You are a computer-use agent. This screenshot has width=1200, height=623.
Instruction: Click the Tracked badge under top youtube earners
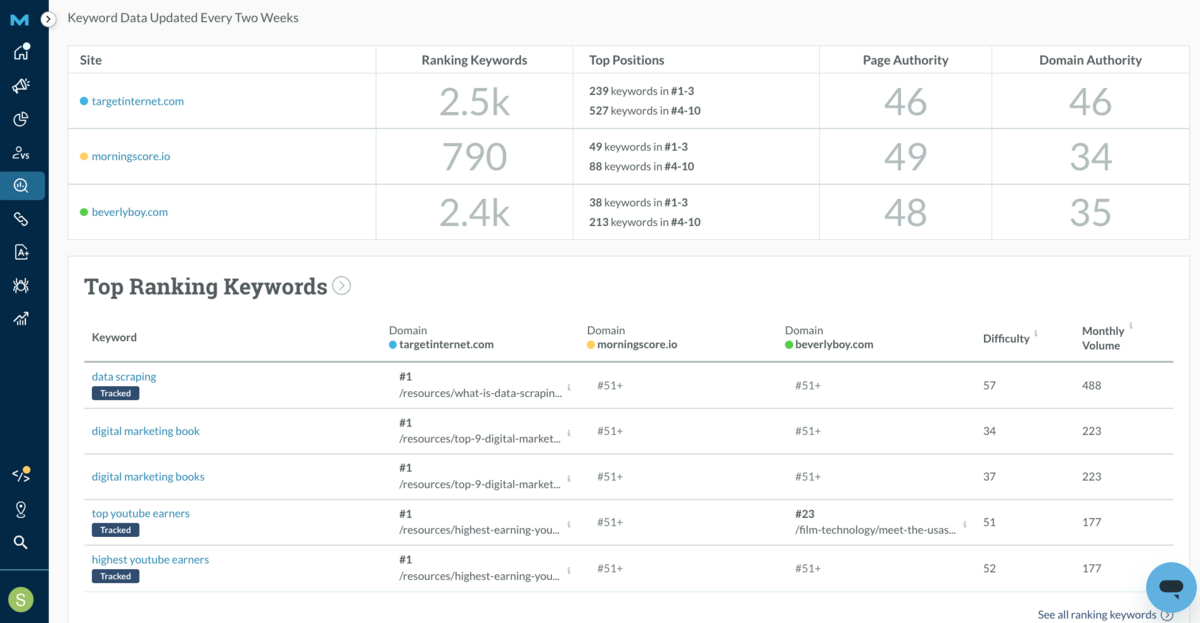tap(116, 530)
